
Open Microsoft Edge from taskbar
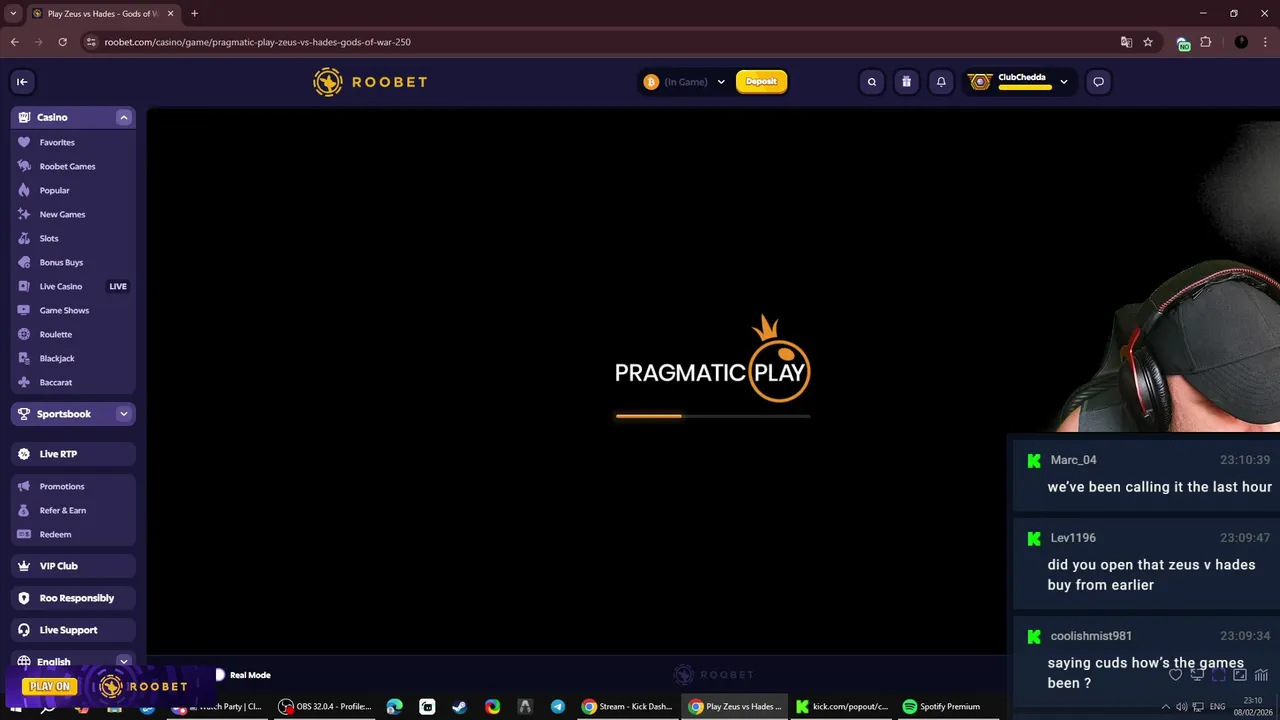394,706
